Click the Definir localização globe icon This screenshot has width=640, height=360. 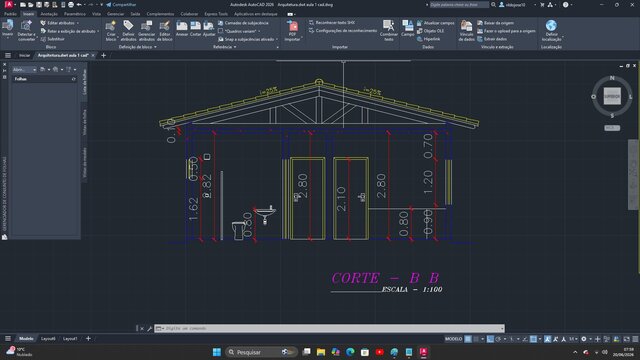tap(551, 25)
